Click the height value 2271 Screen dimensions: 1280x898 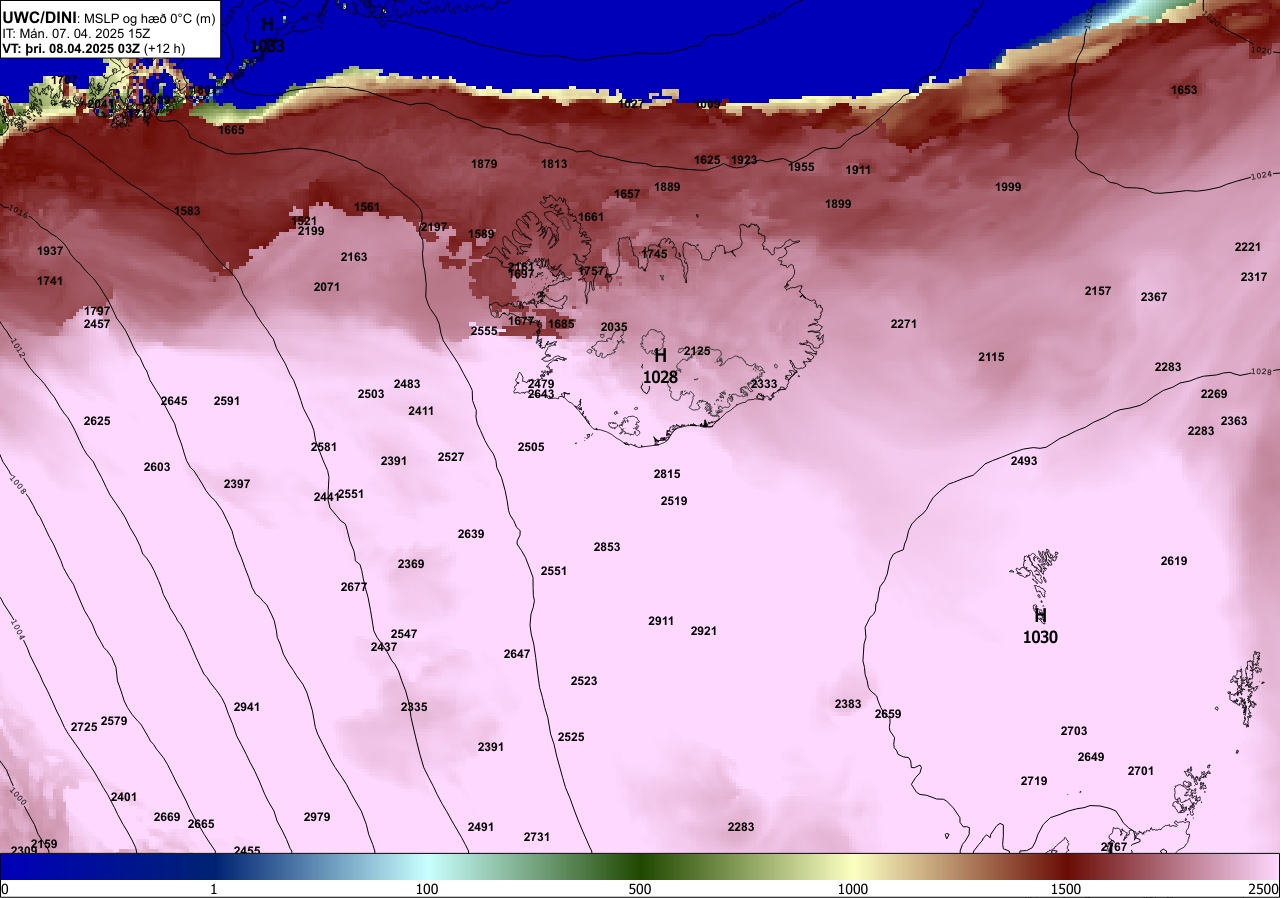(904, 324)
